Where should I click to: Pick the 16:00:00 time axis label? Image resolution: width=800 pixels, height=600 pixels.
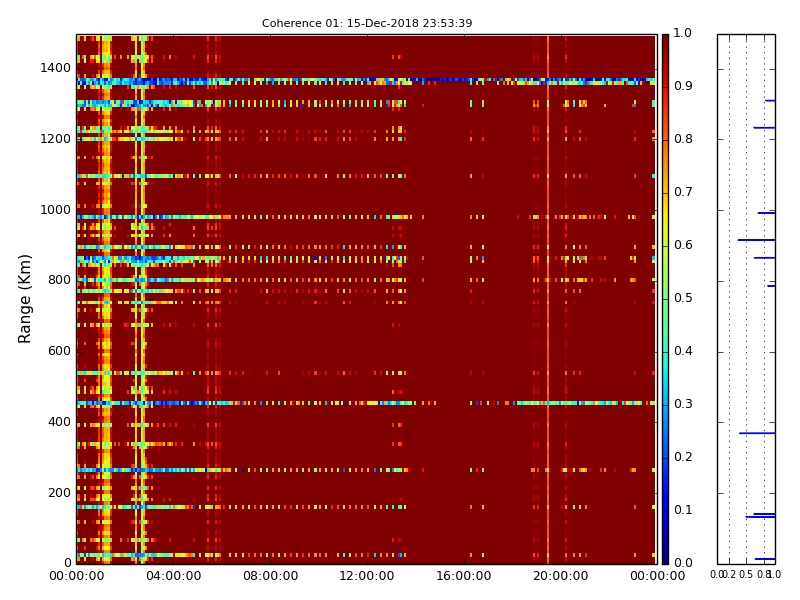click(463, 577)
